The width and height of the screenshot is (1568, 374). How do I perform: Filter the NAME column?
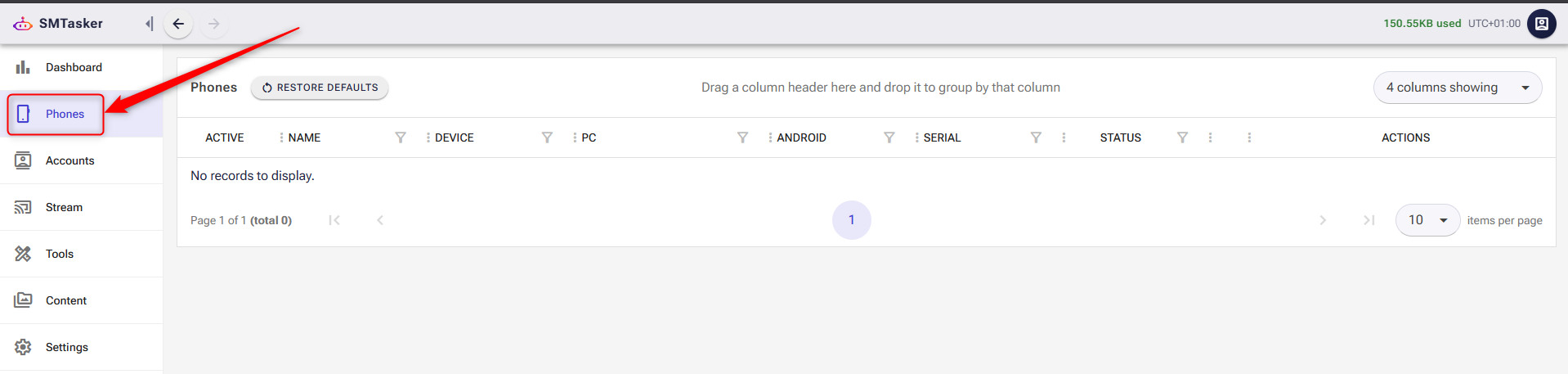coord(401,137)
